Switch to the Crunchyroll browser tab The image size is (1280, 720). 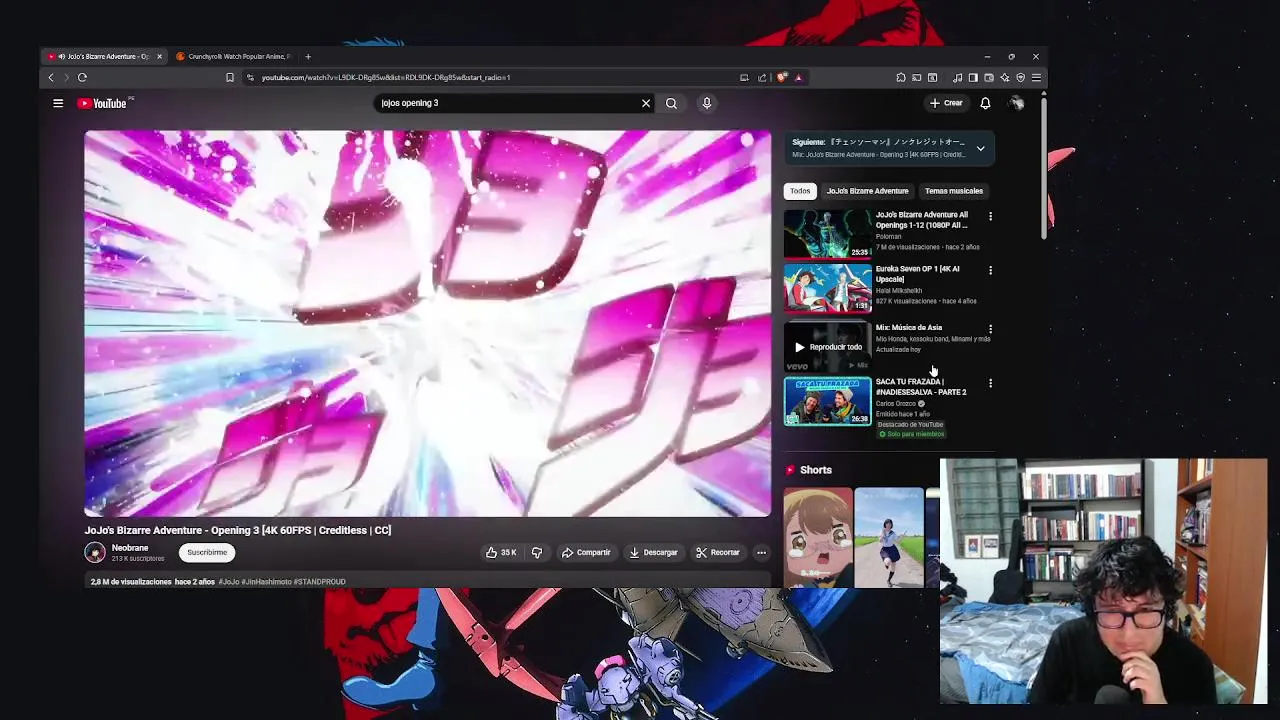236,56
